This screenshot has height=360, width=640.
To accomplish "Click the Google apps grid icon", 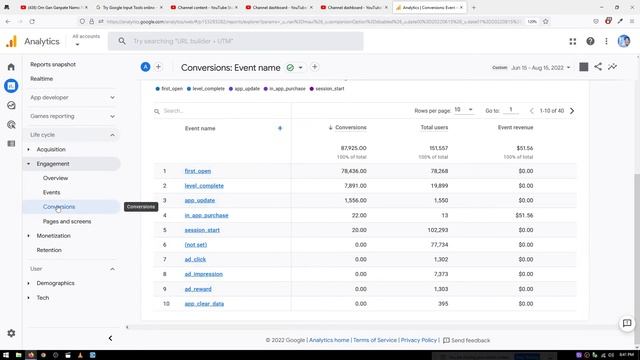I will (x=573, y=41).
